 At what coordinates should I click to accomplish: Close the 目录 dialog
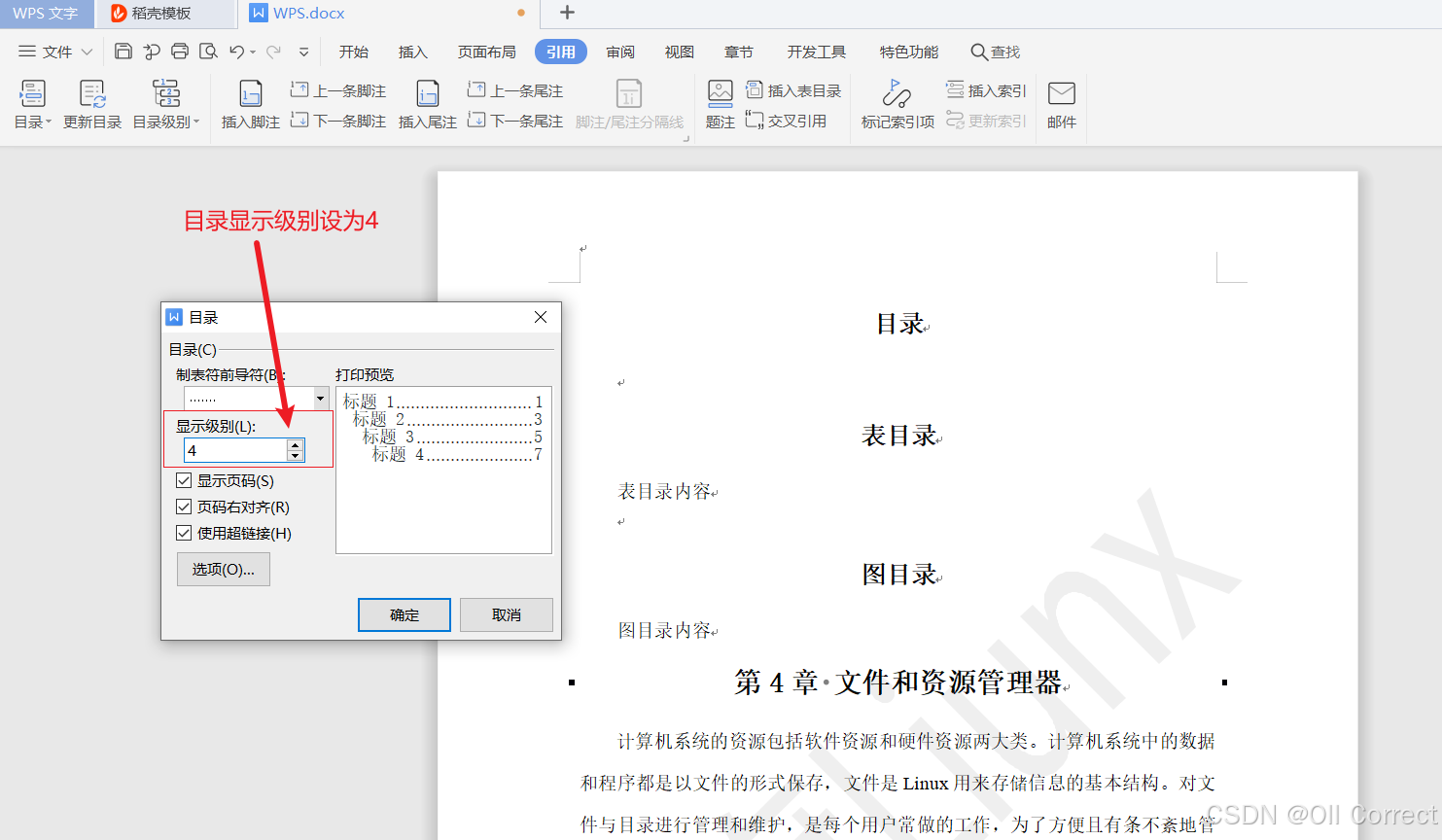(541, 317)
